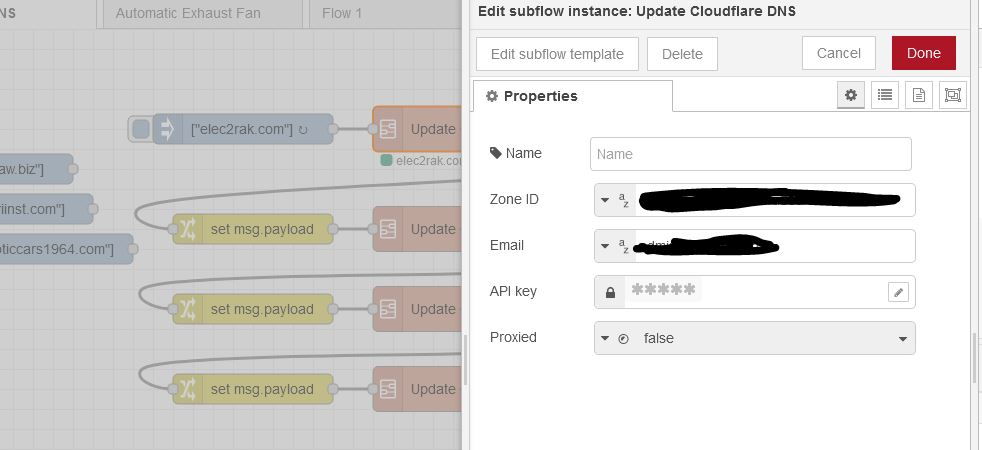The height and width of the screenshot is (450, 982).
Task: Click the aw.biz inject node
Action: point(35,169)
